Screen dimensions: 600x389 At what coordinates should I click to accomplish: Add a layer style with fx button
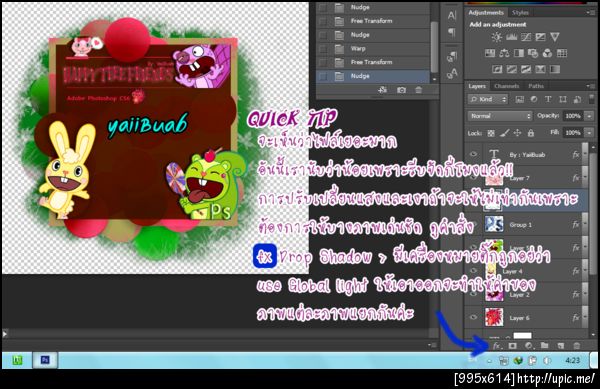[497, 346]
